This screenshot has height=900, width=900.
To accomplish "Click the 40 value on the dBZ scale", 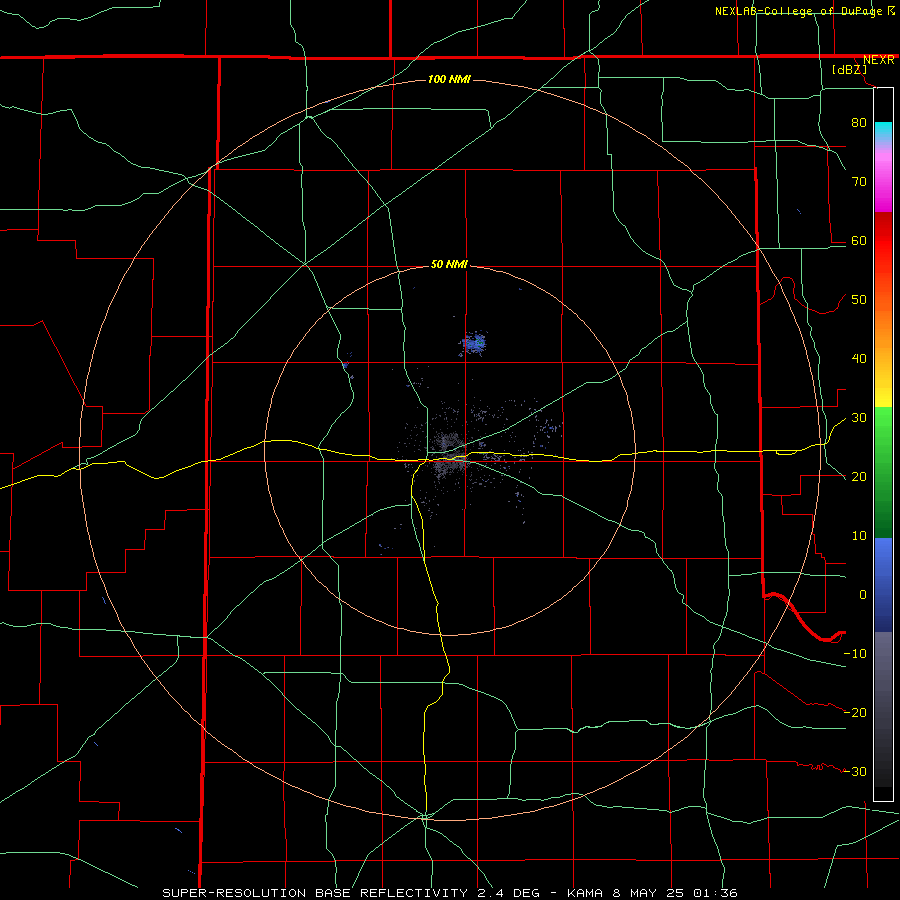I will click(x=859, y=358).
